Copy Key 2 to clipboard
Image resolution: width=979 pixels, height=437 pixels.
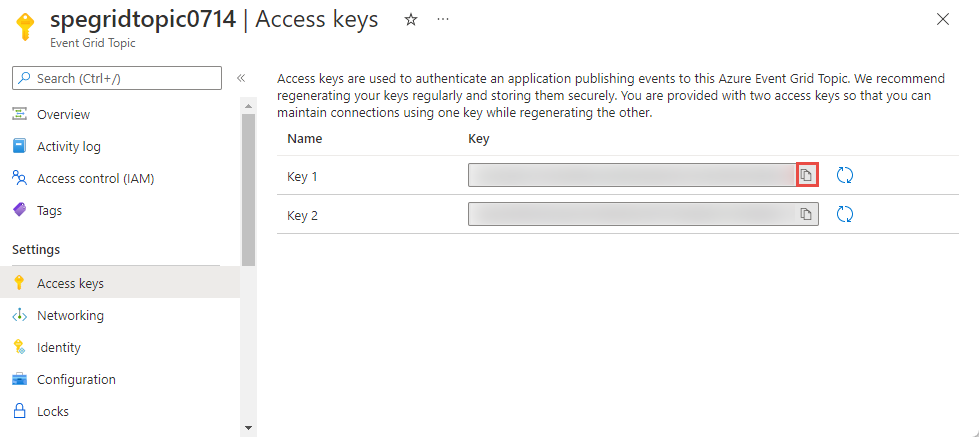coord(806,214)
